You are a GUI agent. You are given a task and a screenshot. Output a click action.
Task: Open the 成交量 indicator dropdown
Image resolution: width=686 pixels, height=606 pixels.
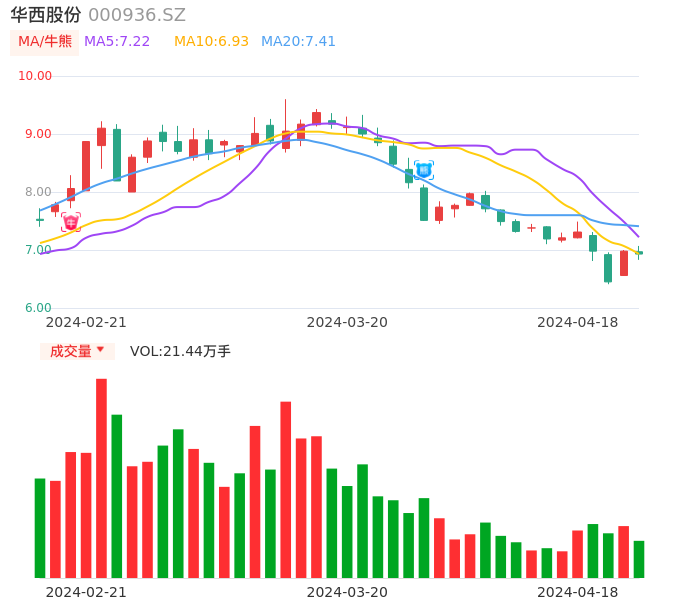click(77, 351)
